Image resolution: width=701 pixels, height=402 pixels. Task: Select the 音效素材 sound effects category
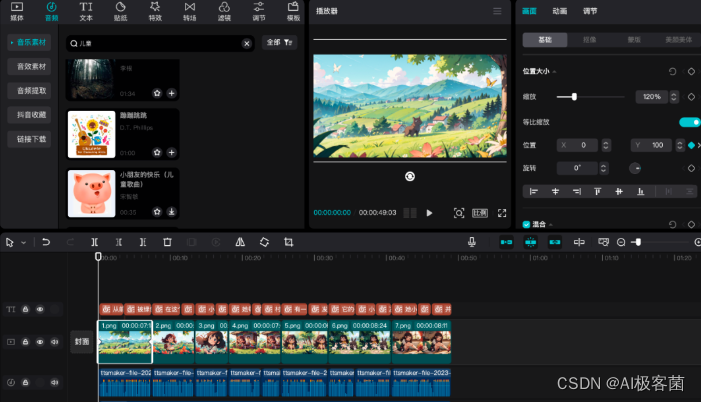[x=30, y=67]
